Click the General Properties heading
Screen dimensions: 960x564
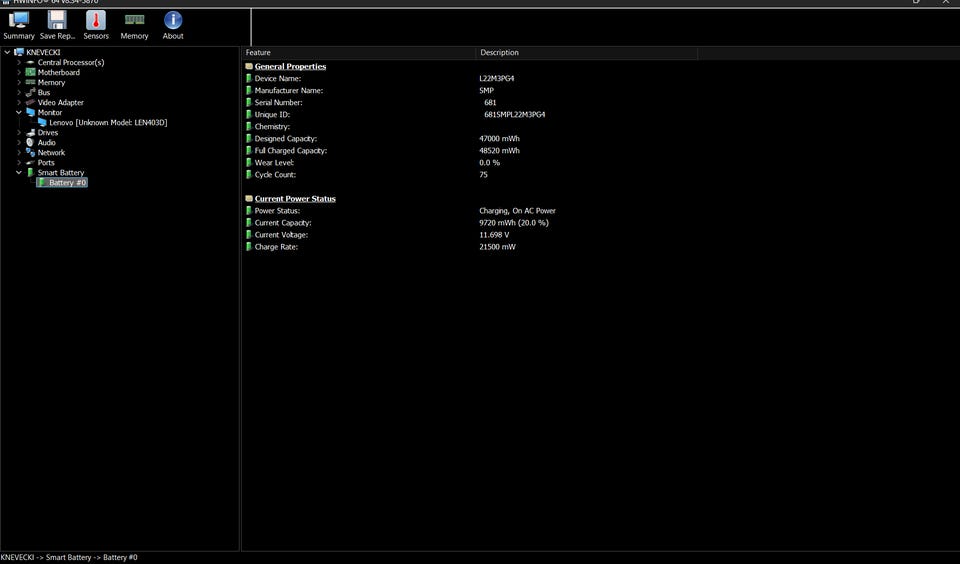click(x=290, y=66)
